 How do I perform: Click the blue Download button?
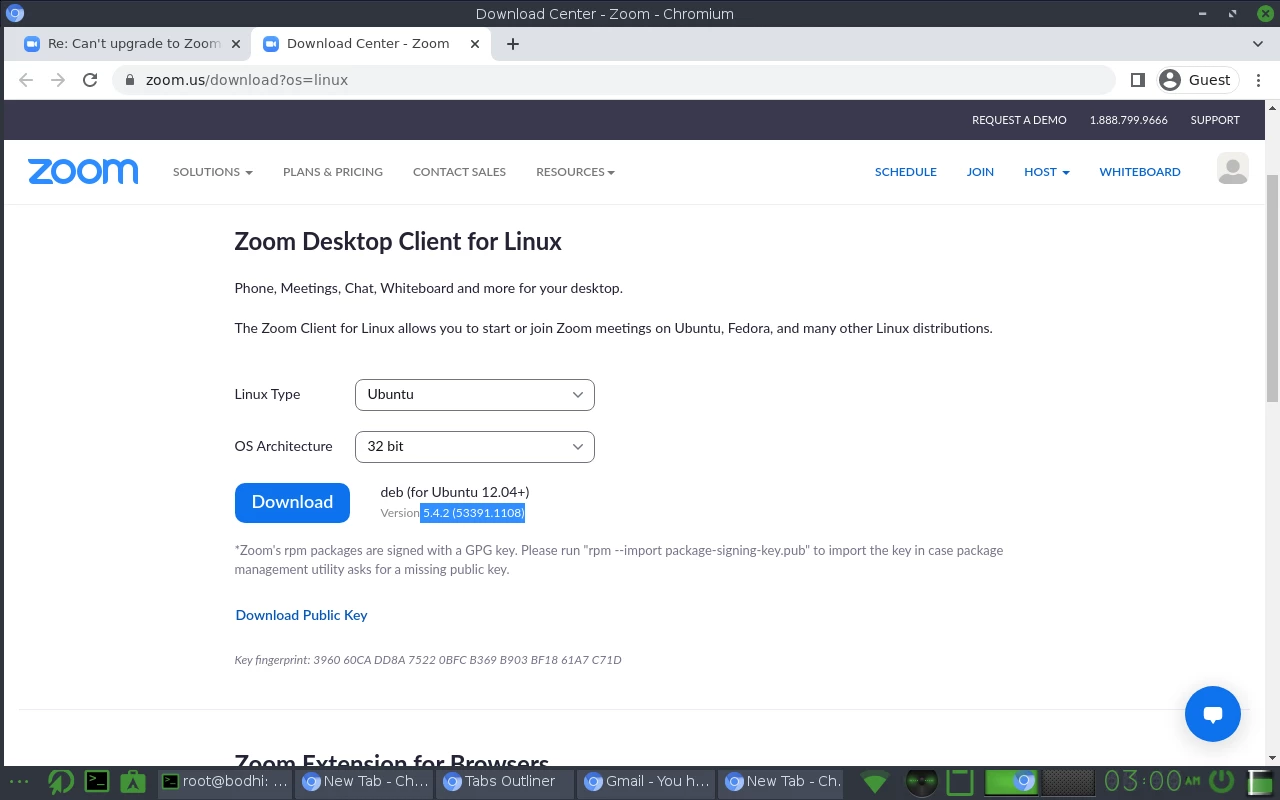[x=292, y=502]
